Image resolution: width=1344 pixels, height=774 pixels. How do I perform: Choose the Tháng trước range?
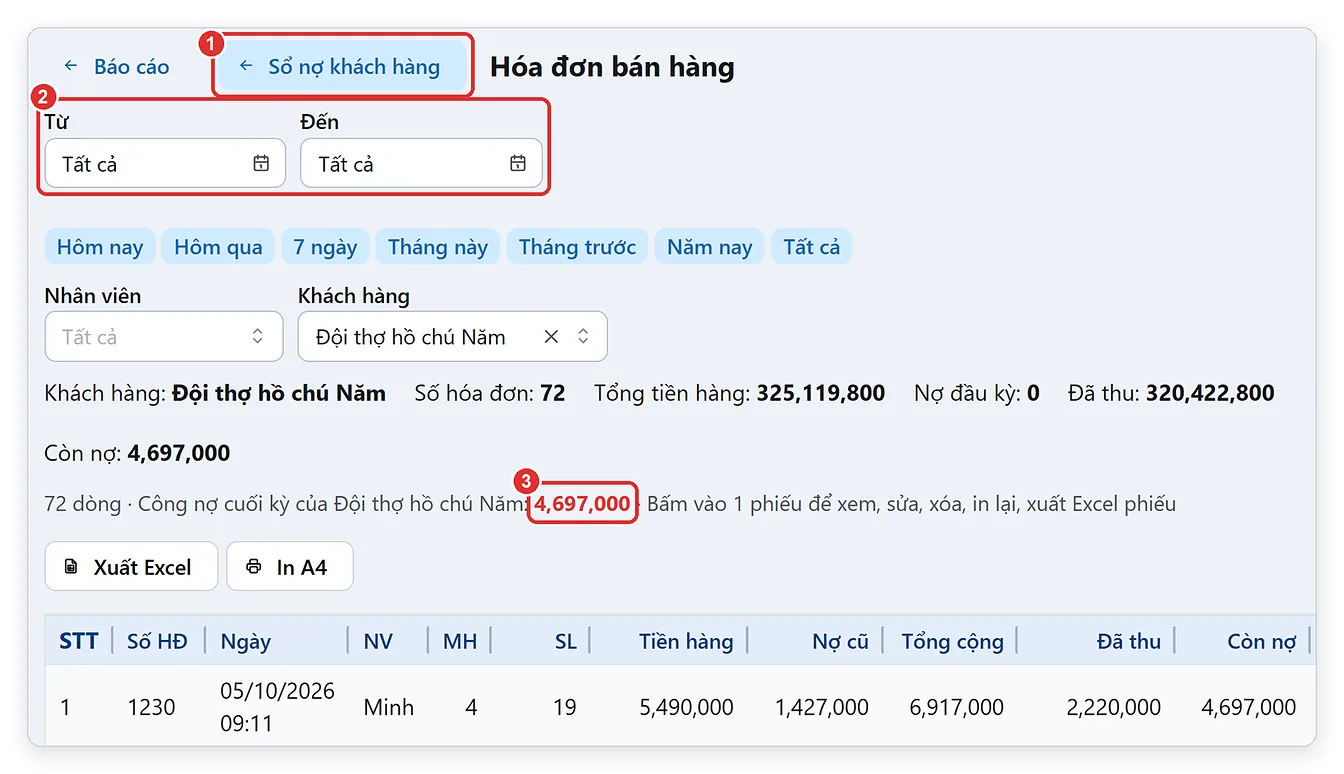(577, 247)
